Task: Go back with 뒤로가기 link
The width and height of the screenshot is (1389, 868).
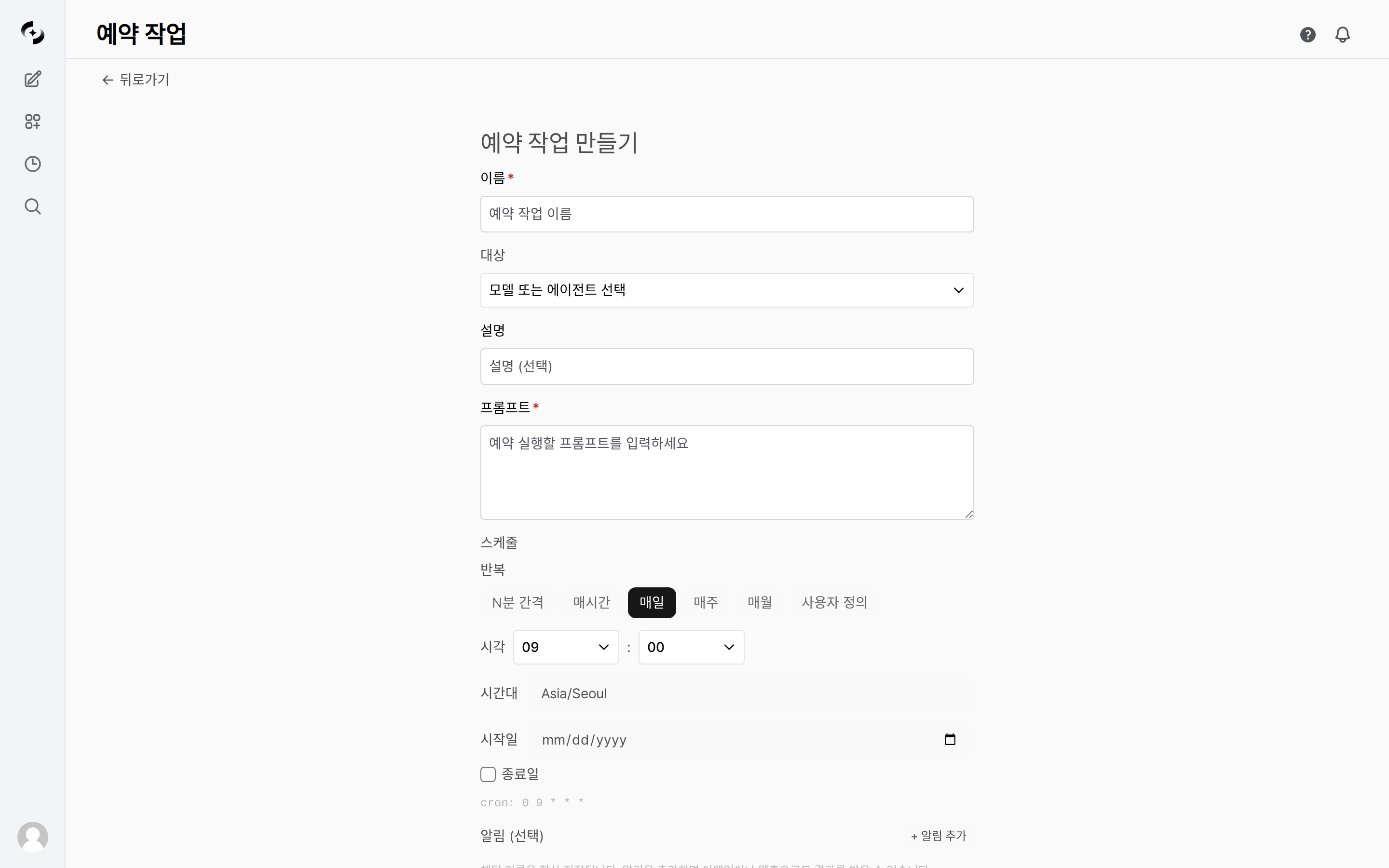Action: [x=136, y=80]
